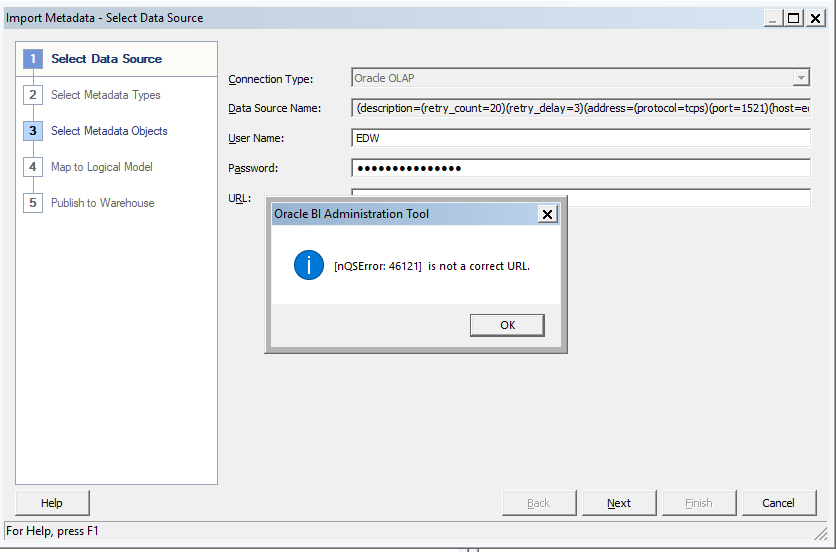836x552 pixels.
Task: Click the Finish button
Action: [x=699, y=503]
